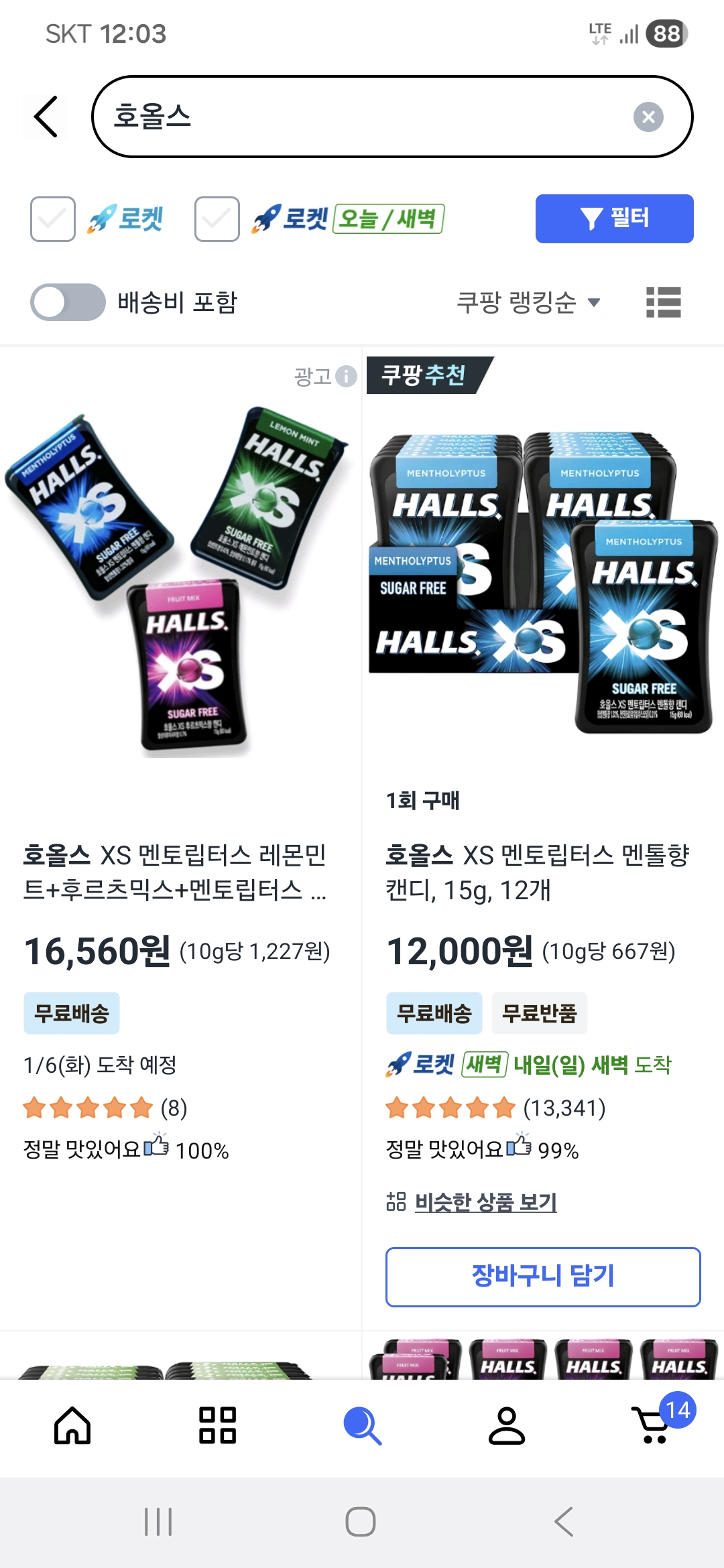Open the 필터 filter button
The image size is (724, 1568).
tap(614, 218)
